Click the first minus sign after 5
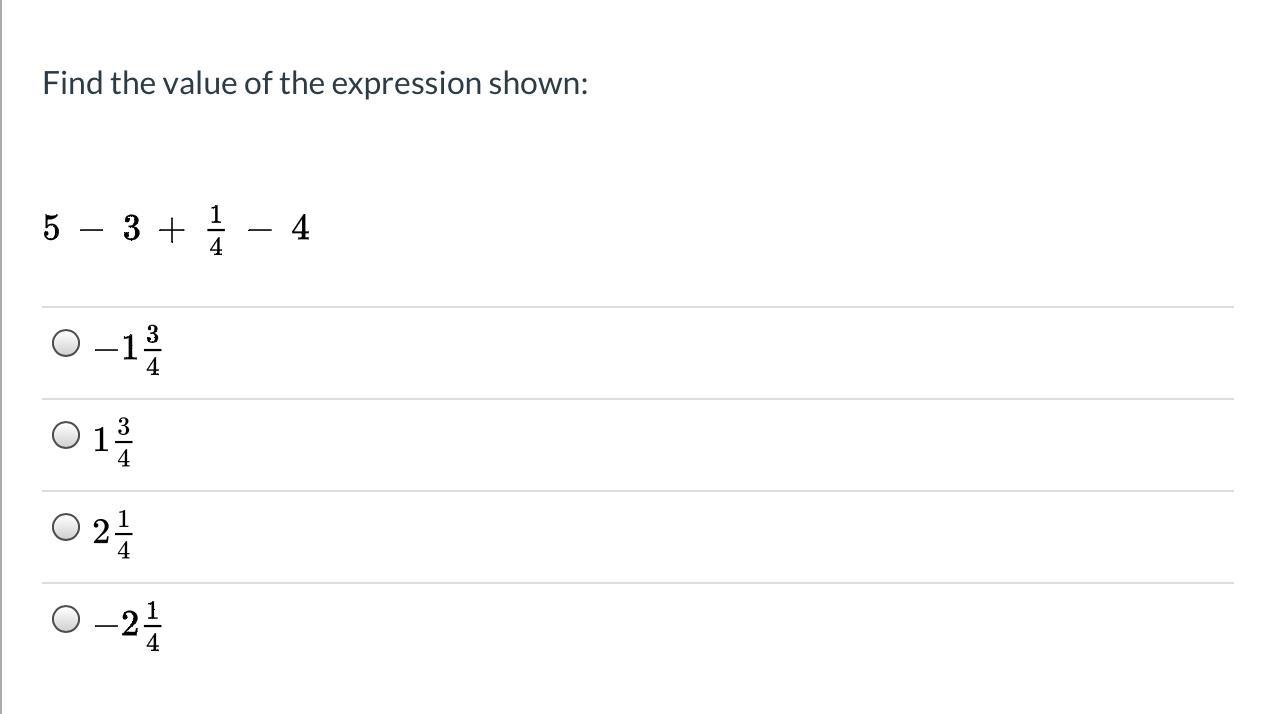The height and width of the screenshot is (714, 1274). tap(91, 230)
